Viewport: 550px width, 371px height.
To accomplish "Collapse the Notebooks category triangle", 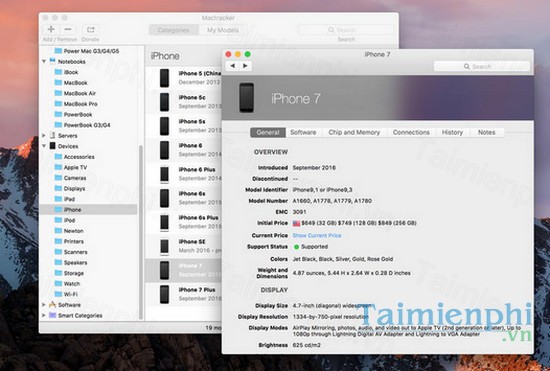I will click(x=44, y=61).
